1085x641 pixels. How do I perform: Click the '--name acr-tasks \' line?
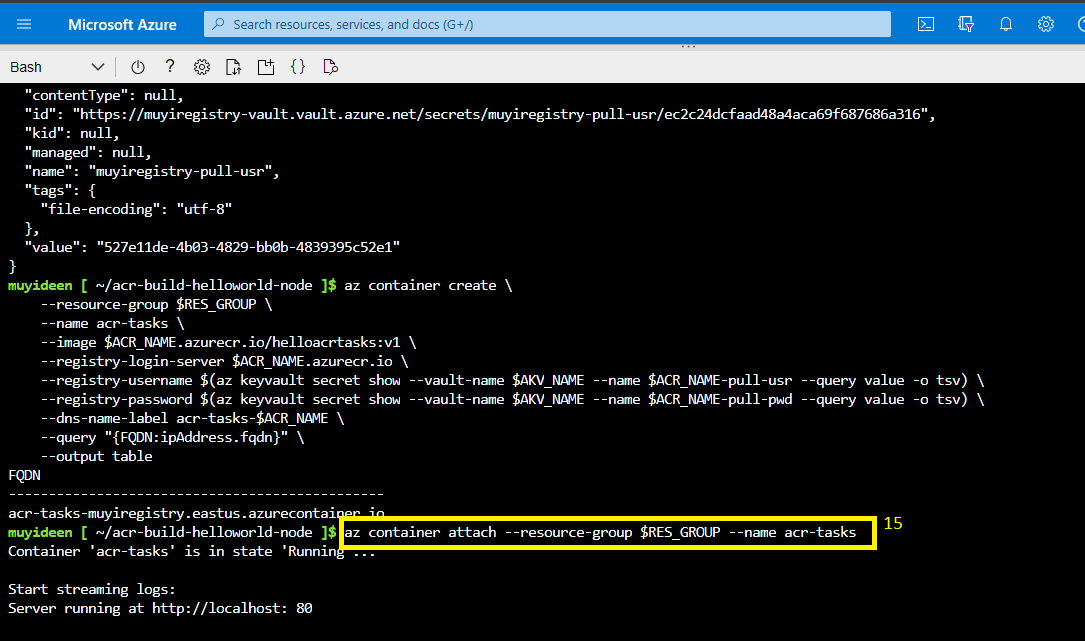[112, 323]
